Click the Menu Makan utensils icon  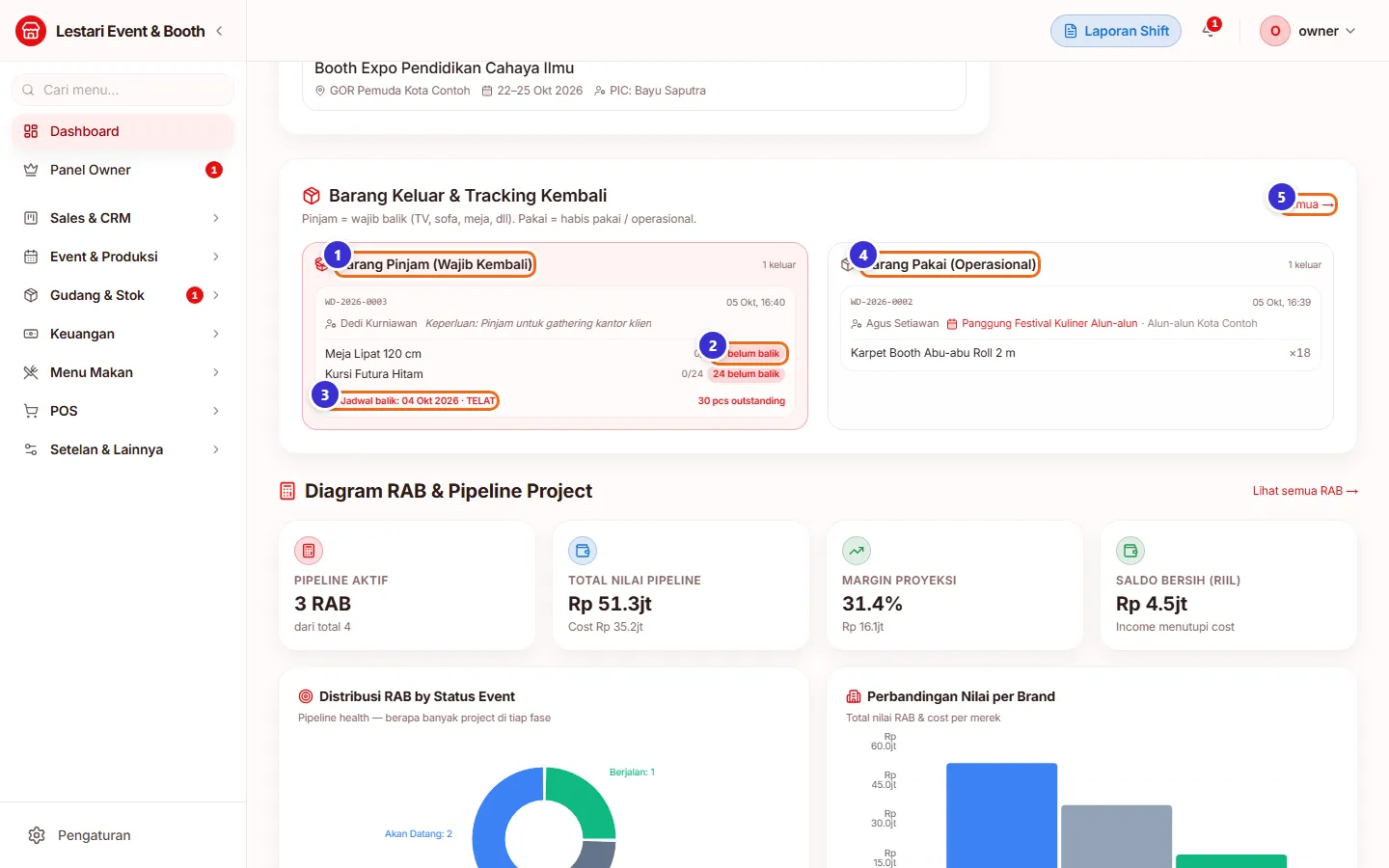click(31, 372)
